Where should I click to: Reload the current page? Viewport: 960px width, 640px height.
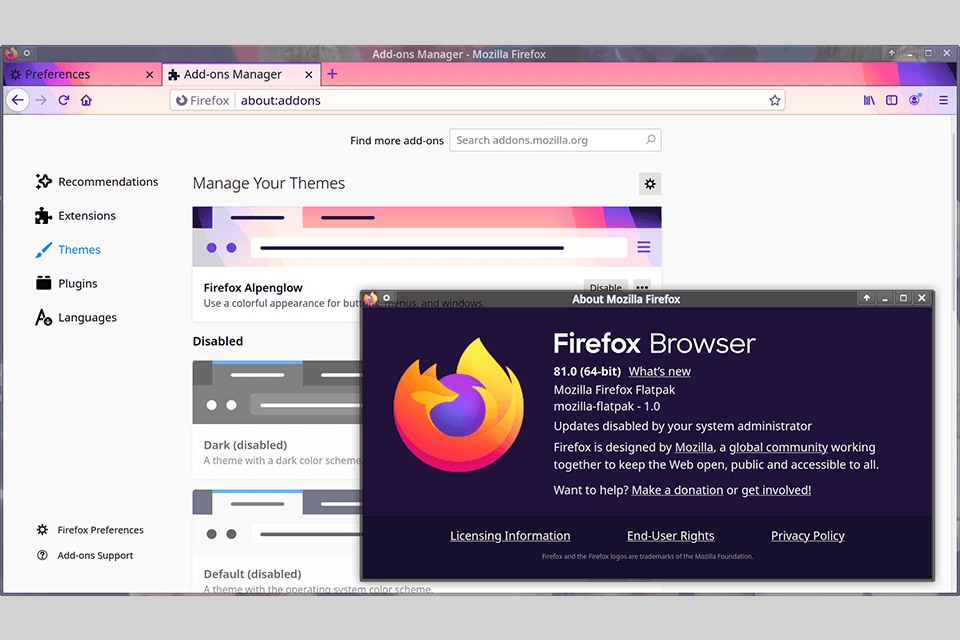pos(64,100)
